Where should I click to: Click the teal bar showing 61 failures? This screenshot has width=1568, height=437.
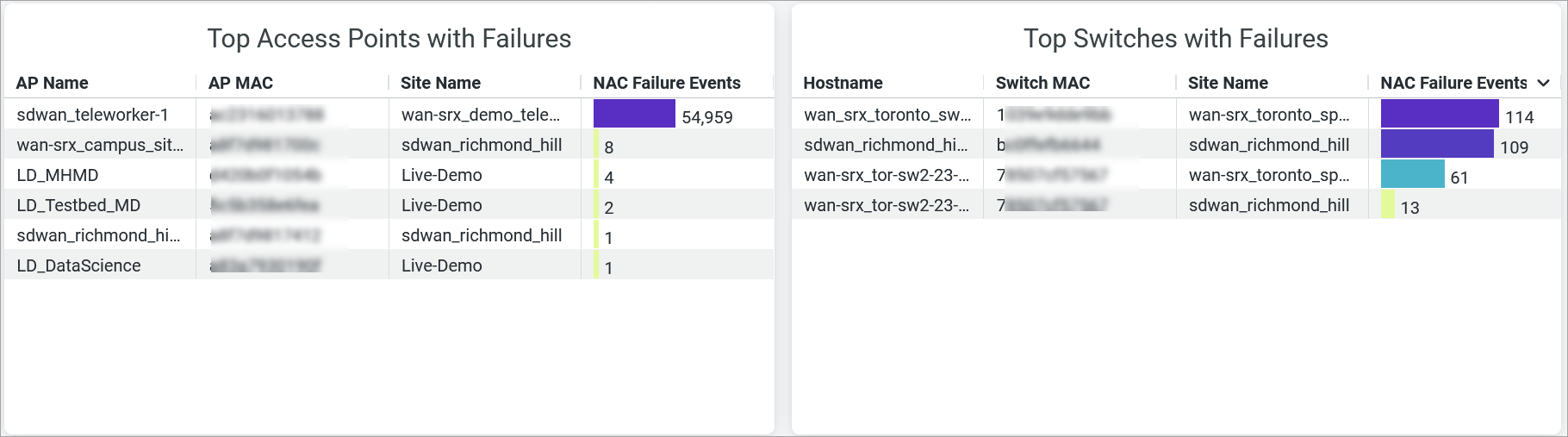(x=1412, y=174)
